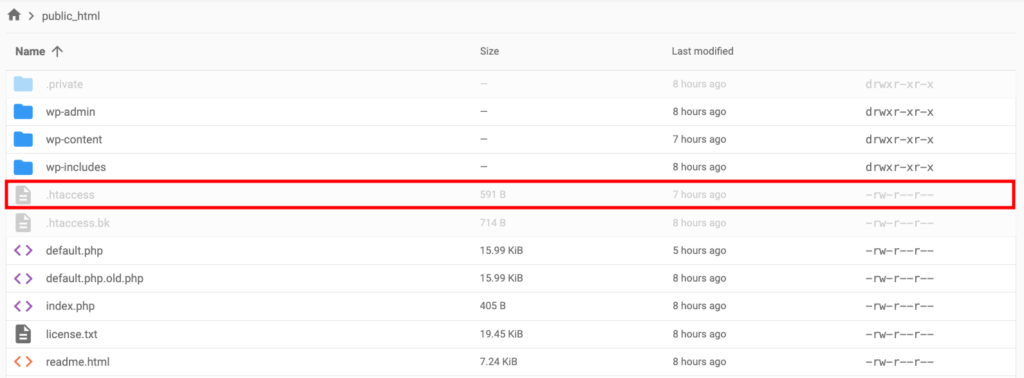Click the 714 B size value
The height and width of the screenshot is (378, 1024).
492,223
